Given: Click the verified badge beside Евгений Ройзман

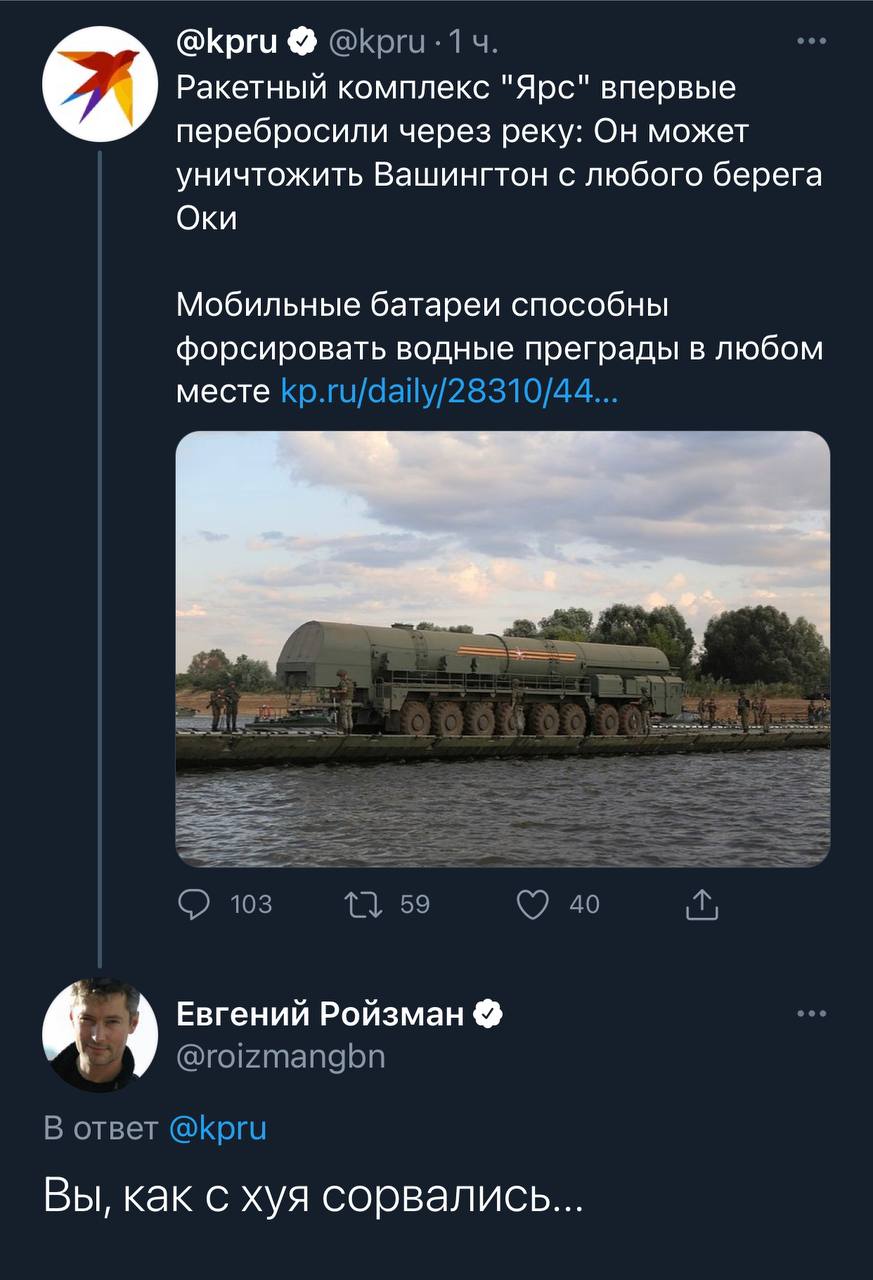Looking at the screenshot, I should 487,1015.
